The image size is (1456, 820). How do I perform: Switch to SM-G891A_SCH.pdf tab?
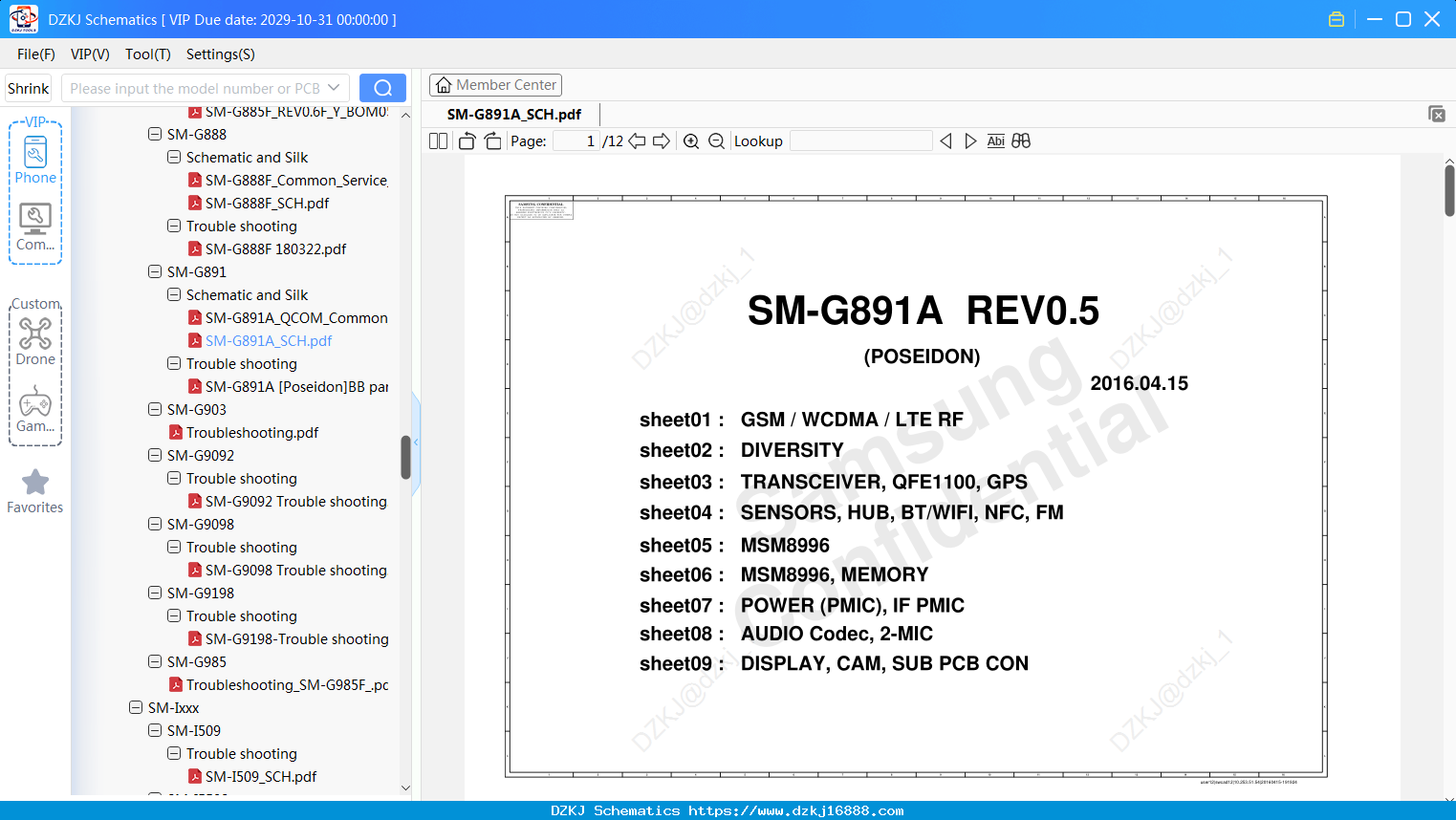click(x=514, y=114)
